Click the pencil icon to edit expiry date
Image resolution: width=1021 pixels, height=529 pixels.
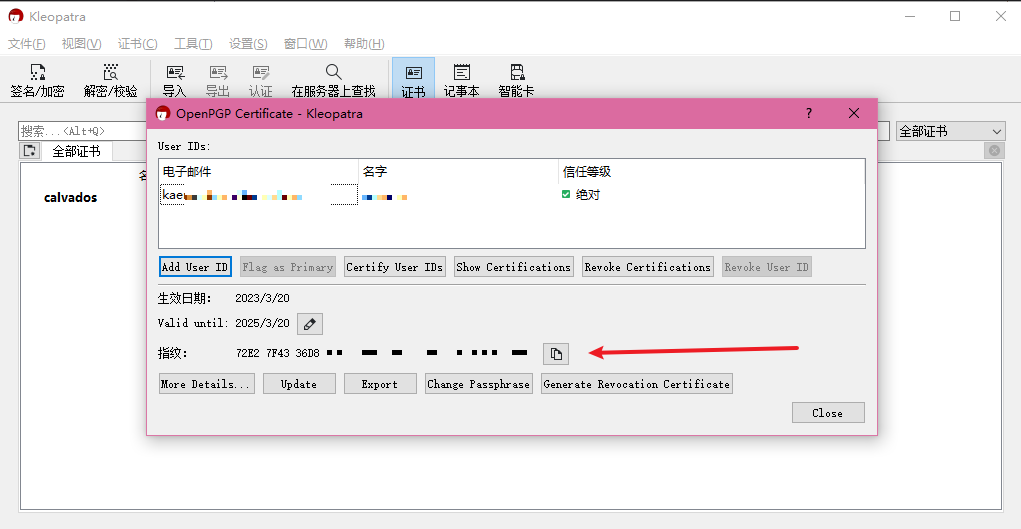(x=310, y=324)
